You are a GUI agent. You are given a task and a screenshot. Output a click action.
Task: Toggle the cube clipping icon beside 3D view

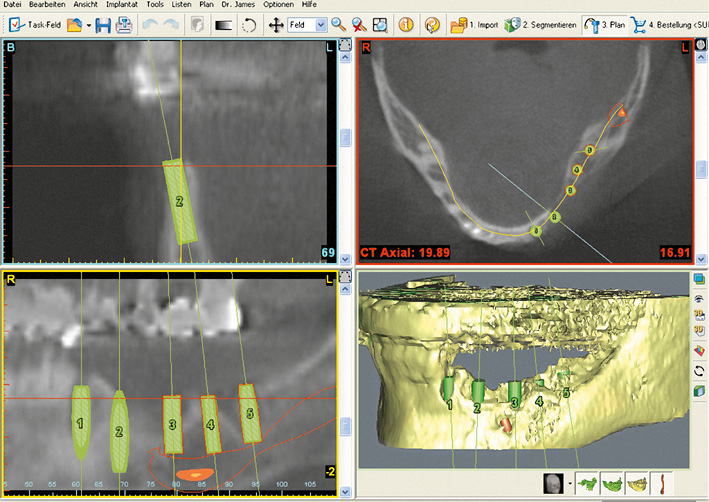697,391
